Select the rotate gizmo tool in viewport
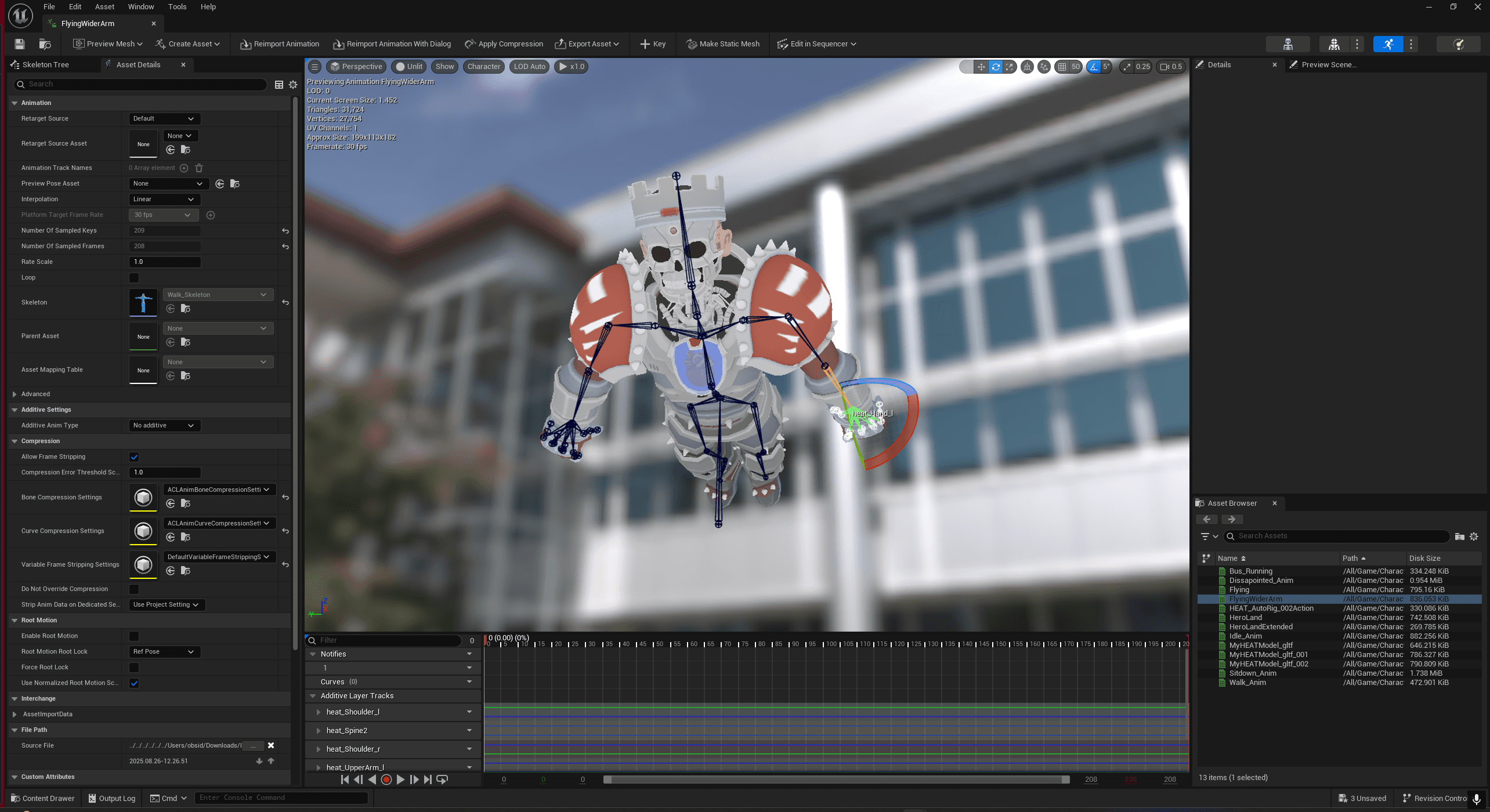Viewport: 1490px width, 812px height. click(x=996, y=67)
